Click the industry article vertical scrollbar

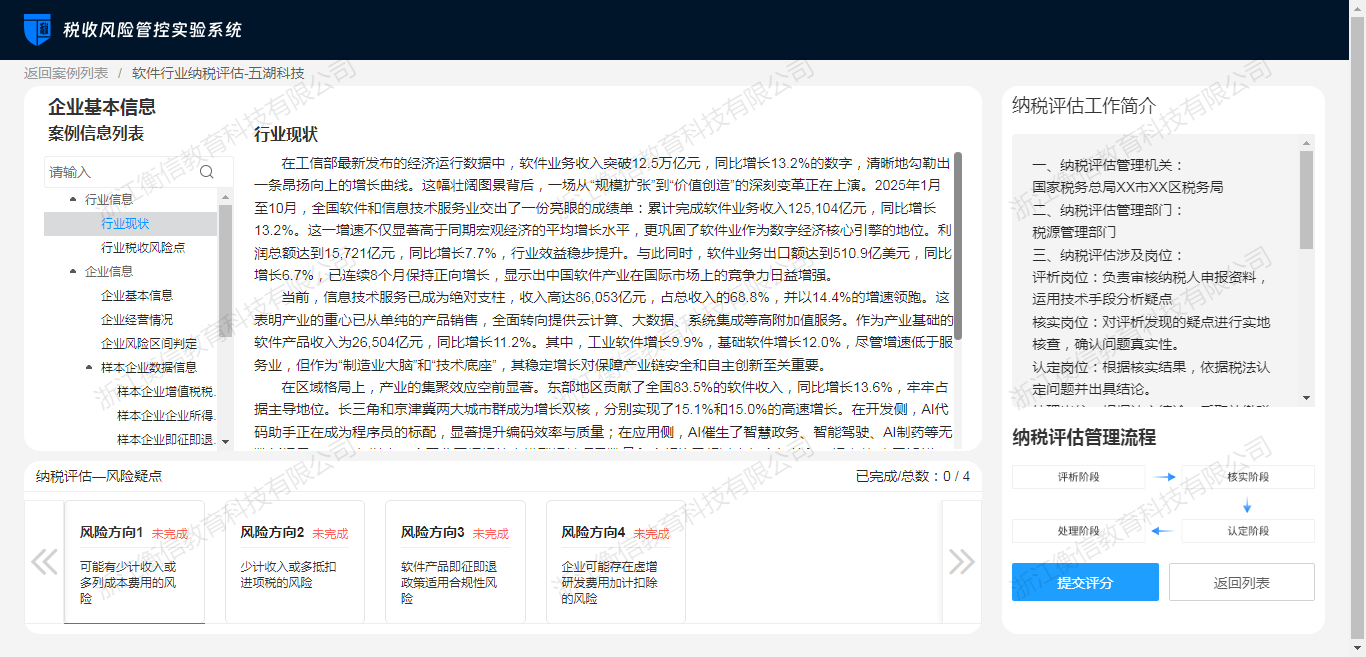(x=958, y=245)
